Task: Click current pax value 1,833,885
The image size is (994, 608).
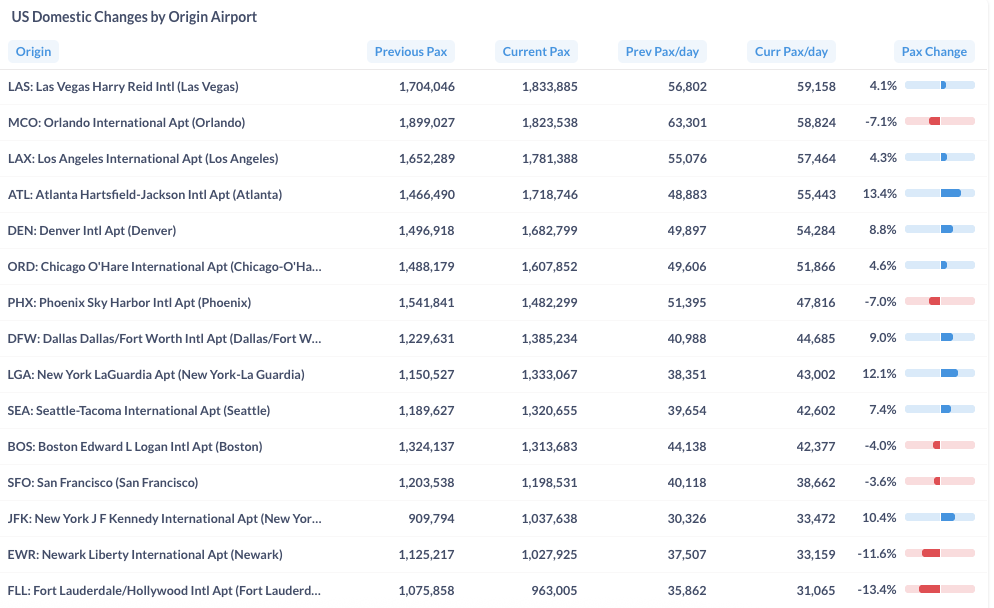Action: 550,87
